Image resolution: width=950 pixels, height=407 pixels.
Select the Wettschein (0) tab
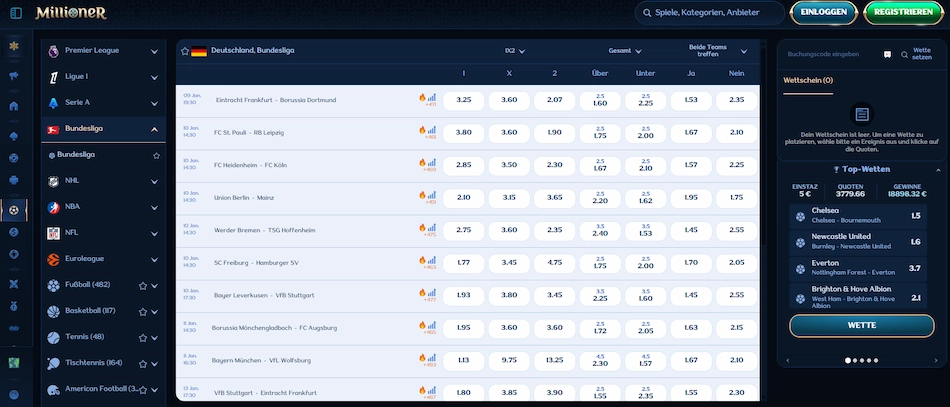click(x=808, y=81)
